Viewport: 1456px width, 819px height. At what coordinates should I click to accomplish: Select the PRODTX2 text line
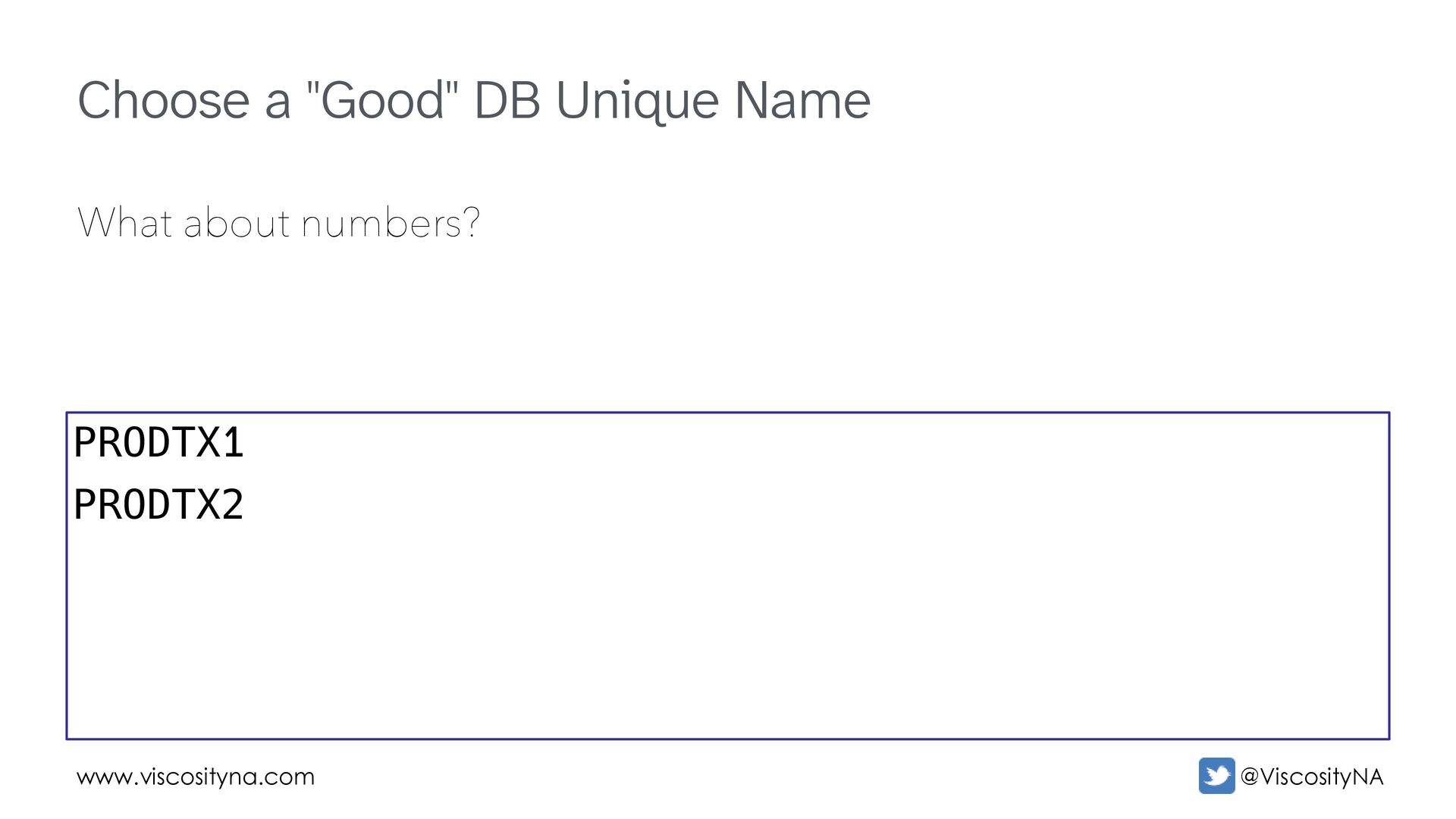click(x=158, y=505)
